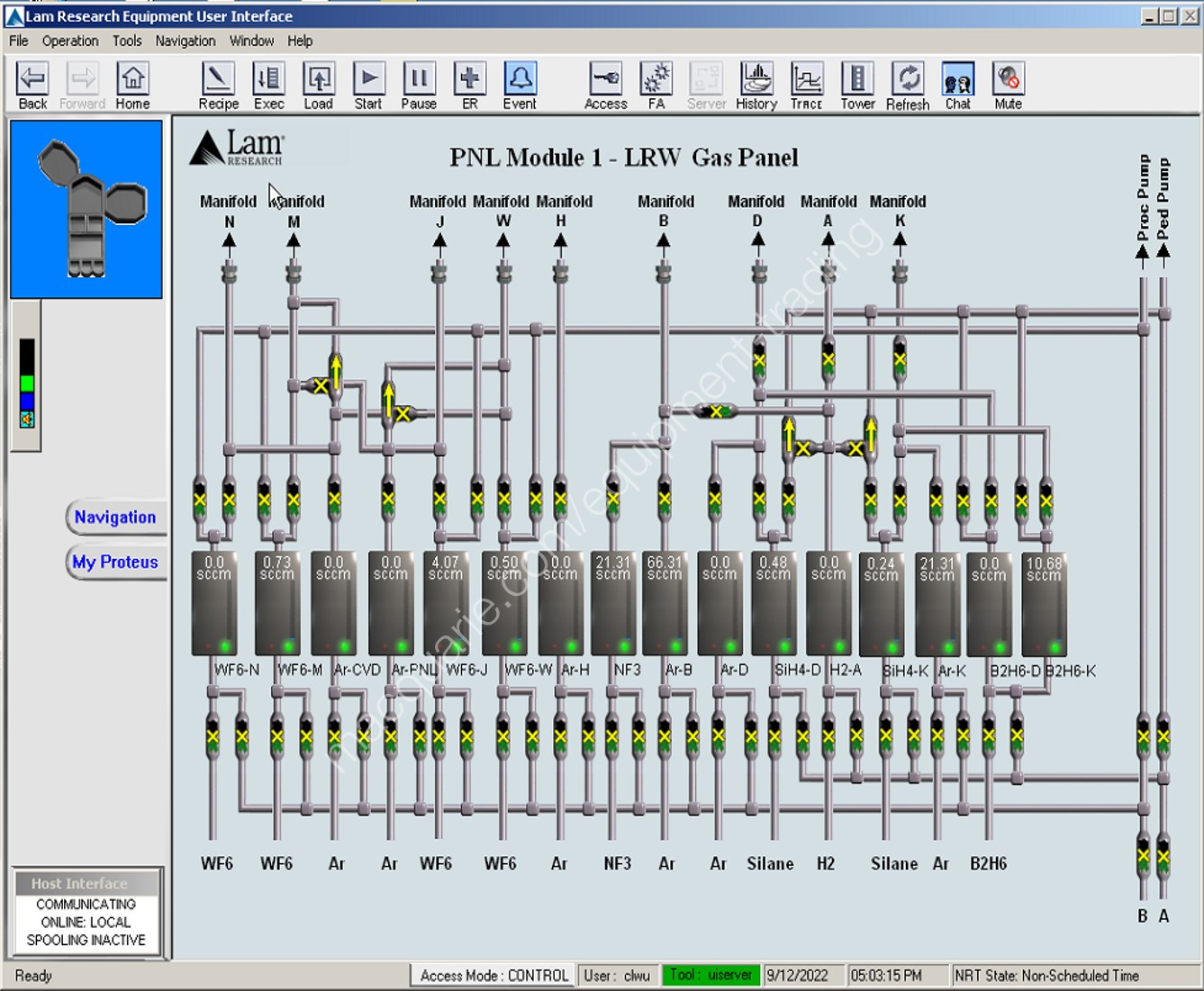The height and width of the screenshot is (991, 1204).
Task: Click the User : clwu status field
Action: pos(618,976)
